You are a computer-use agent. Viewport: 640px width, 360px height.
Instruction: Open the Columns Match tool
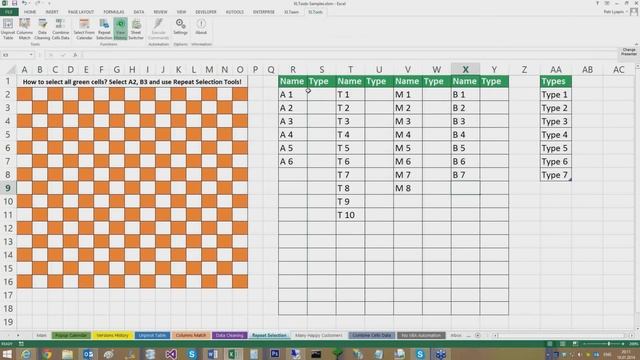(24, 29)
